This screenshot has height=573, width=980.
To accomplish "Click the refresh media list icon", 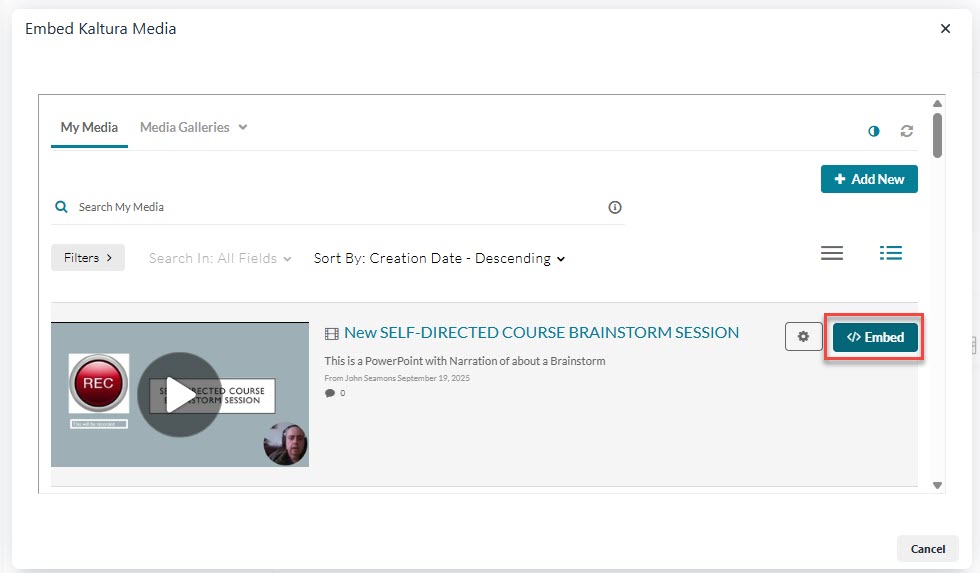I will [907, 131].
